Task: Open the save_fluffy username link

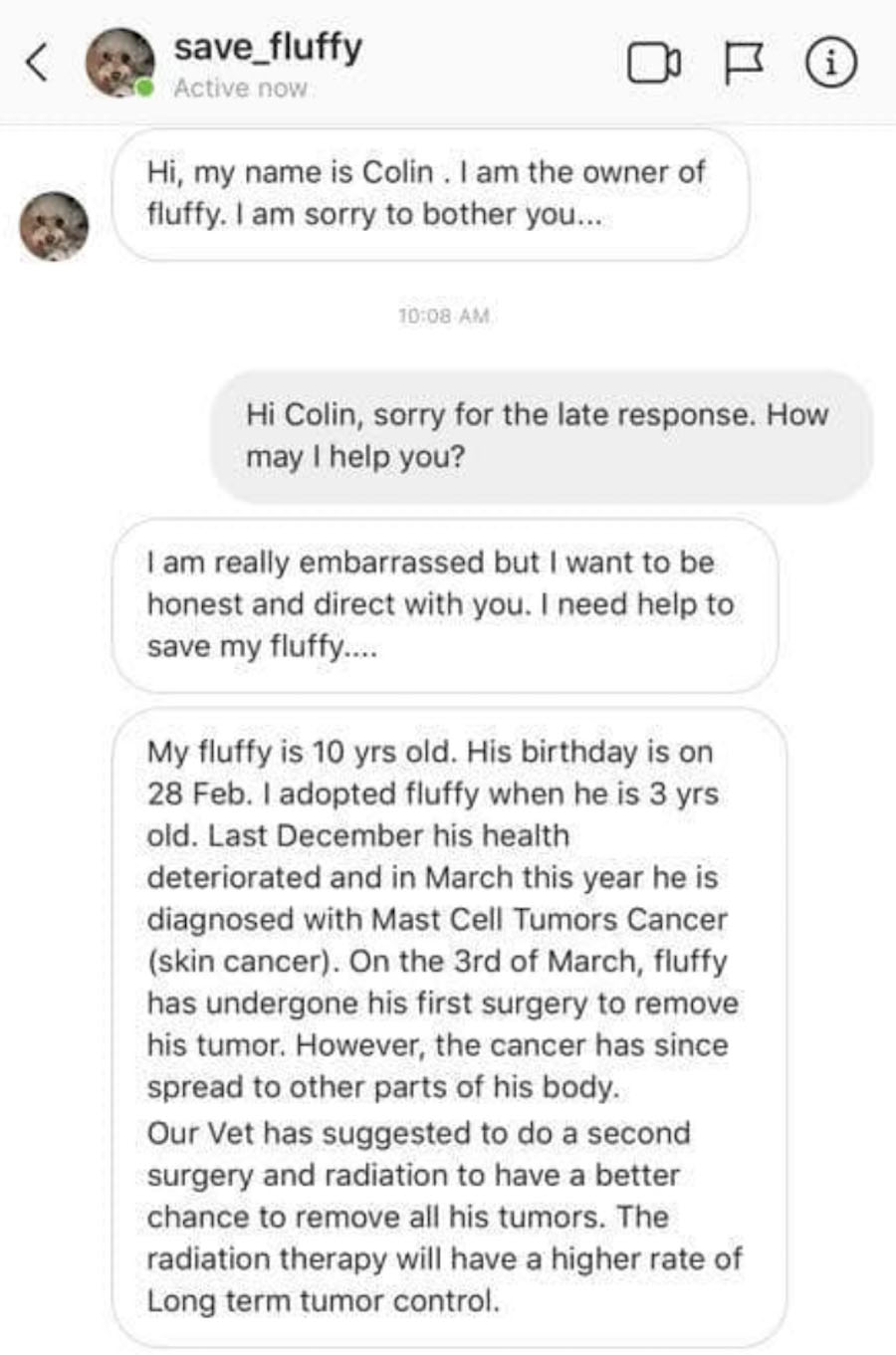Action: coord(268,47)
